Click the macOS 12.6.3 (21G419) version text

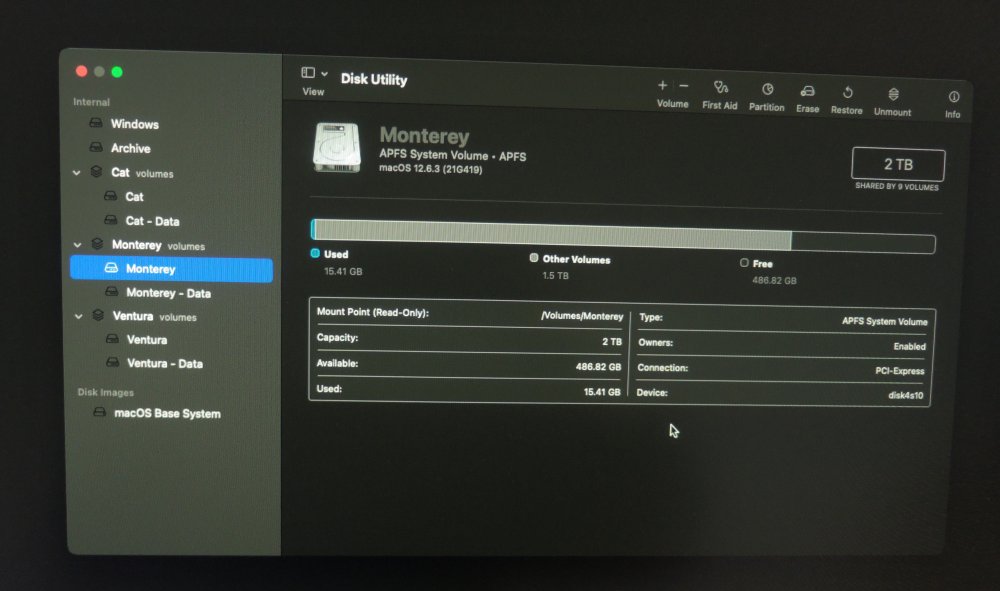pyautogui.click(x=430, y=169)
